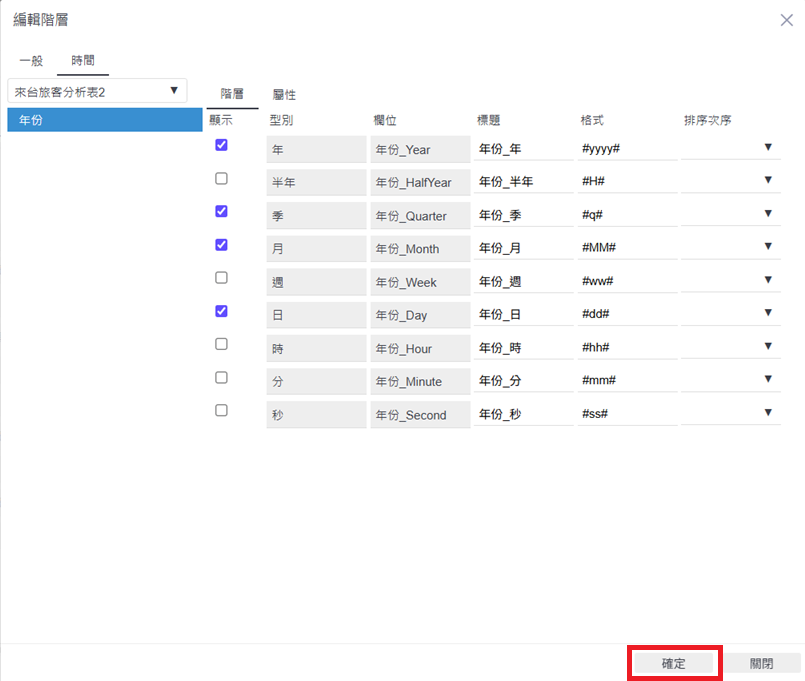Open the 階層 tab
Image resolution: width=805 pixels, height=681 pixels.
[x=232, y=94]
